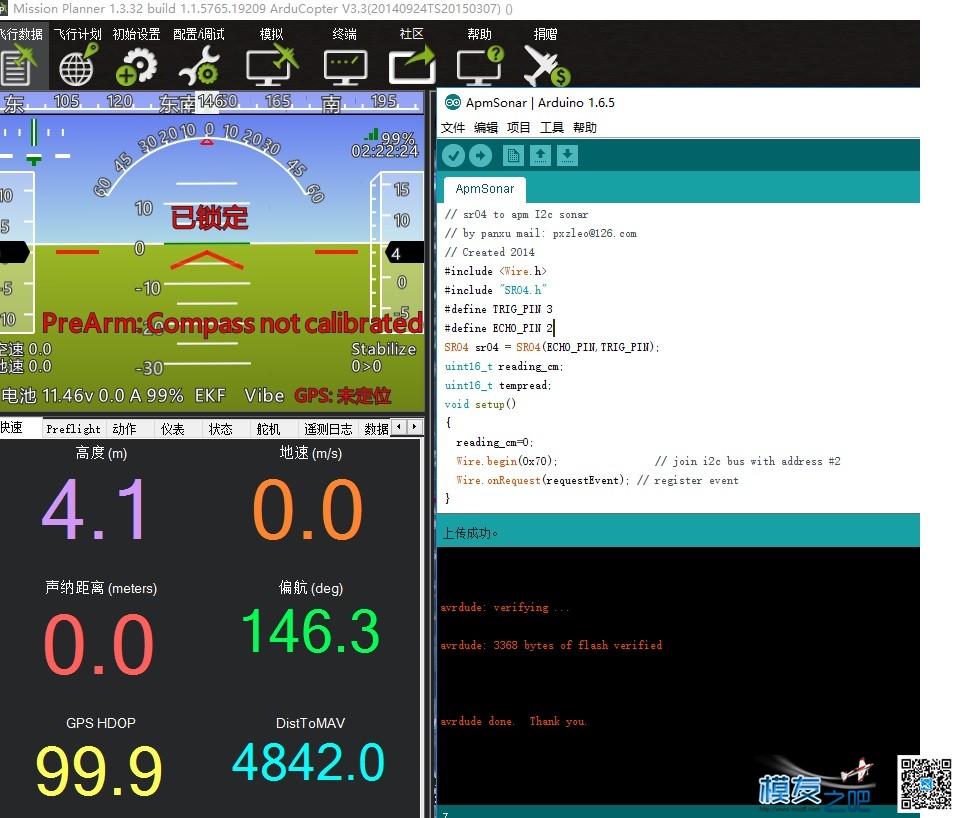Click 上传成功 upload status message
Screen dimensions: 960x818
tap(470, 533)
